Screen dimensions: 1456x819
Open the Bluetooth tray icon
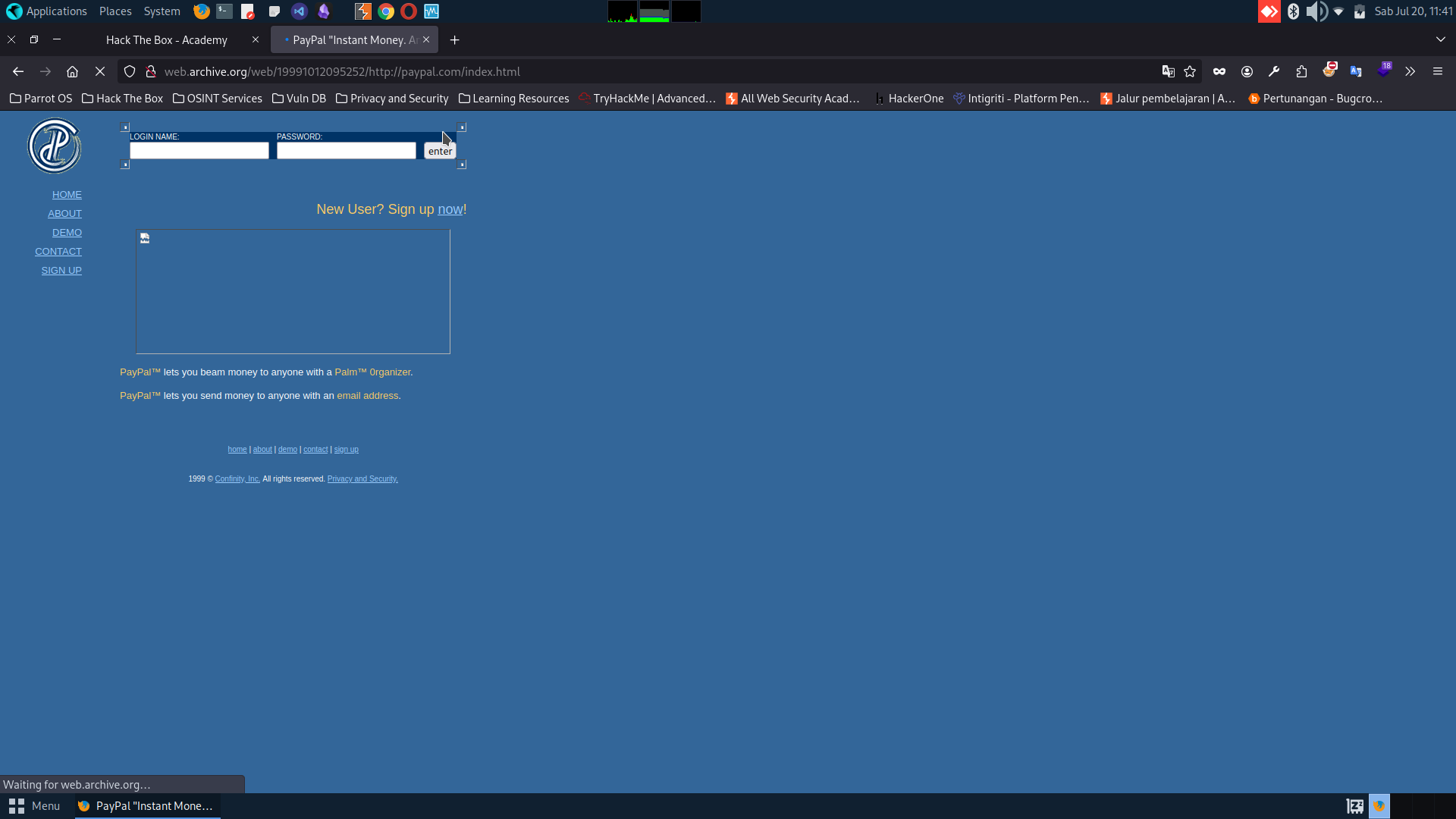coord(1294,11)
